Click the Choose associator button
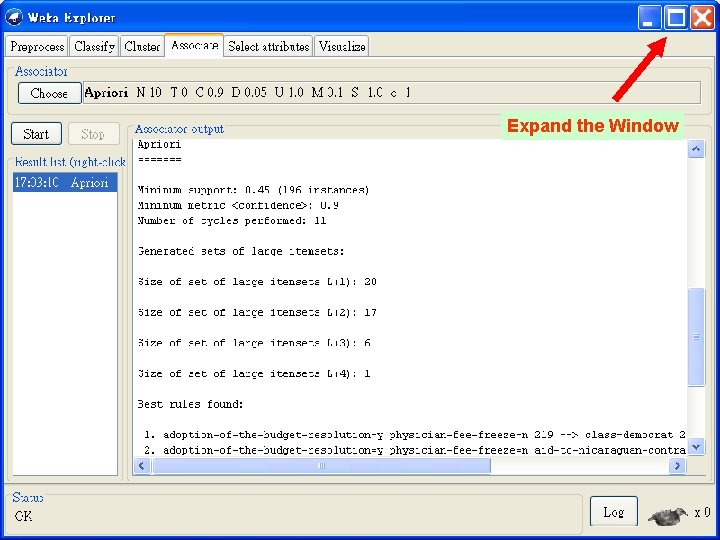This screenshot has height=540, width=720. (50, 93)
